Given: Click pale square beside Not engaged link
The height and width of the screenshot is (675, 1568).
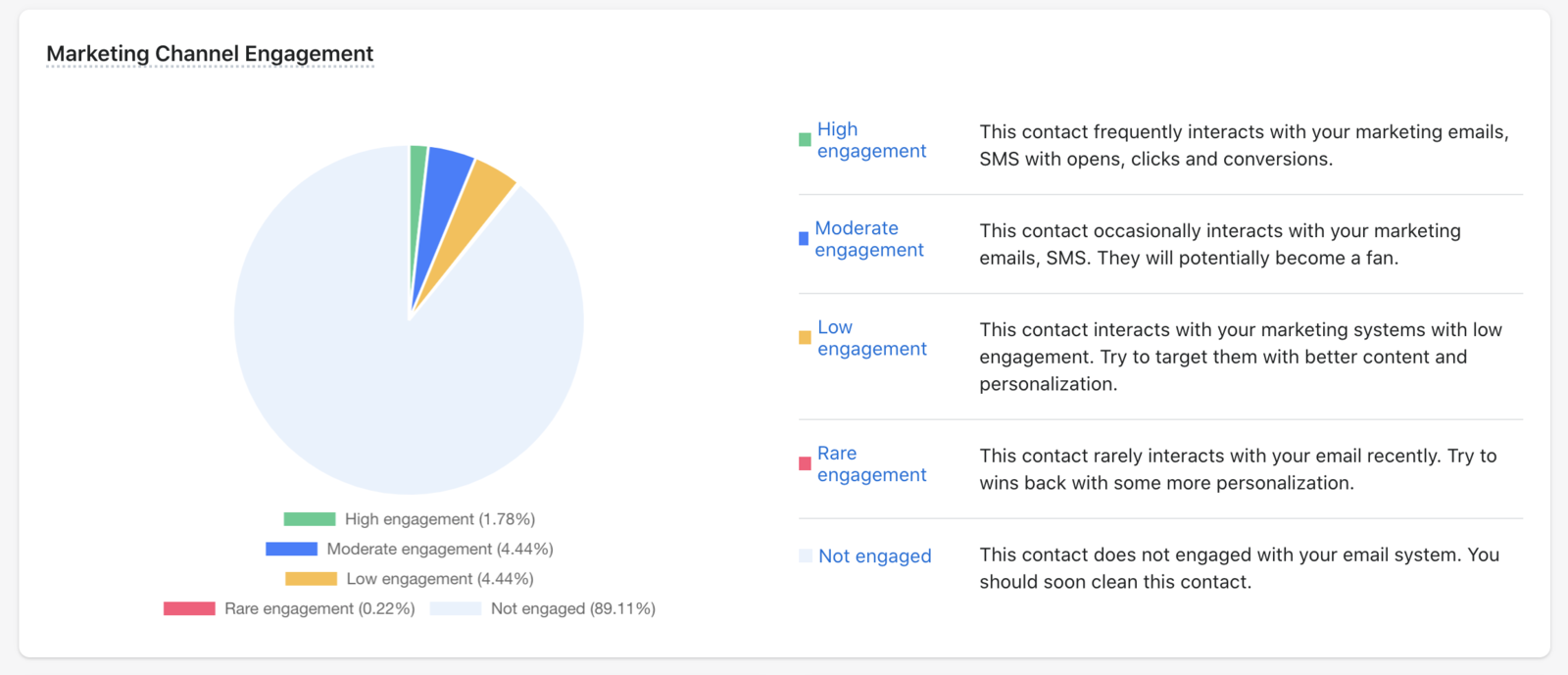Looking at the screenshot, I should [x=806, y=556].
